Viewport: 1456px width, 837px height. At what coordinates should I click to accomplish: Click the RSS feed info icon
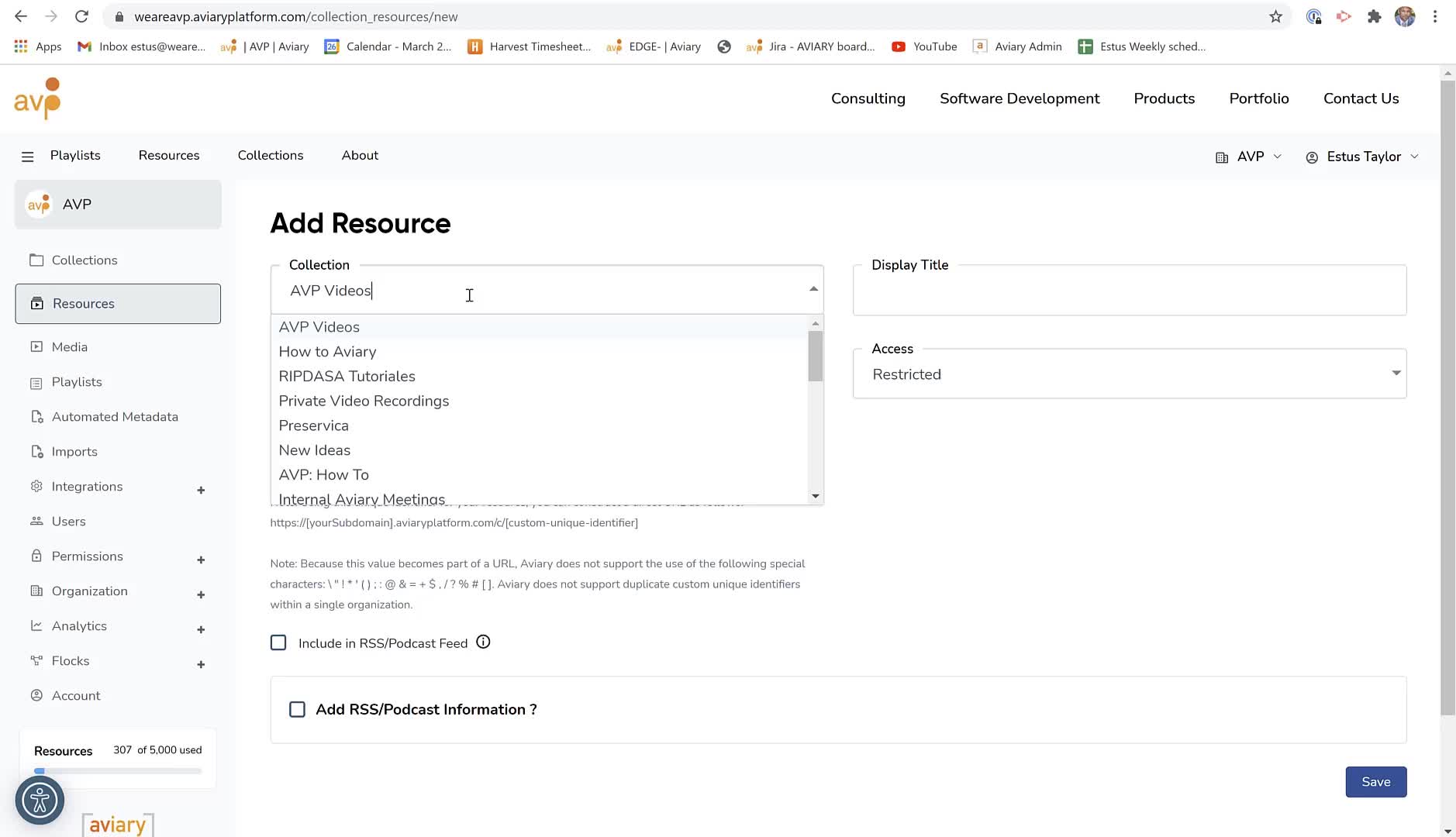click(x=483, y=642)
